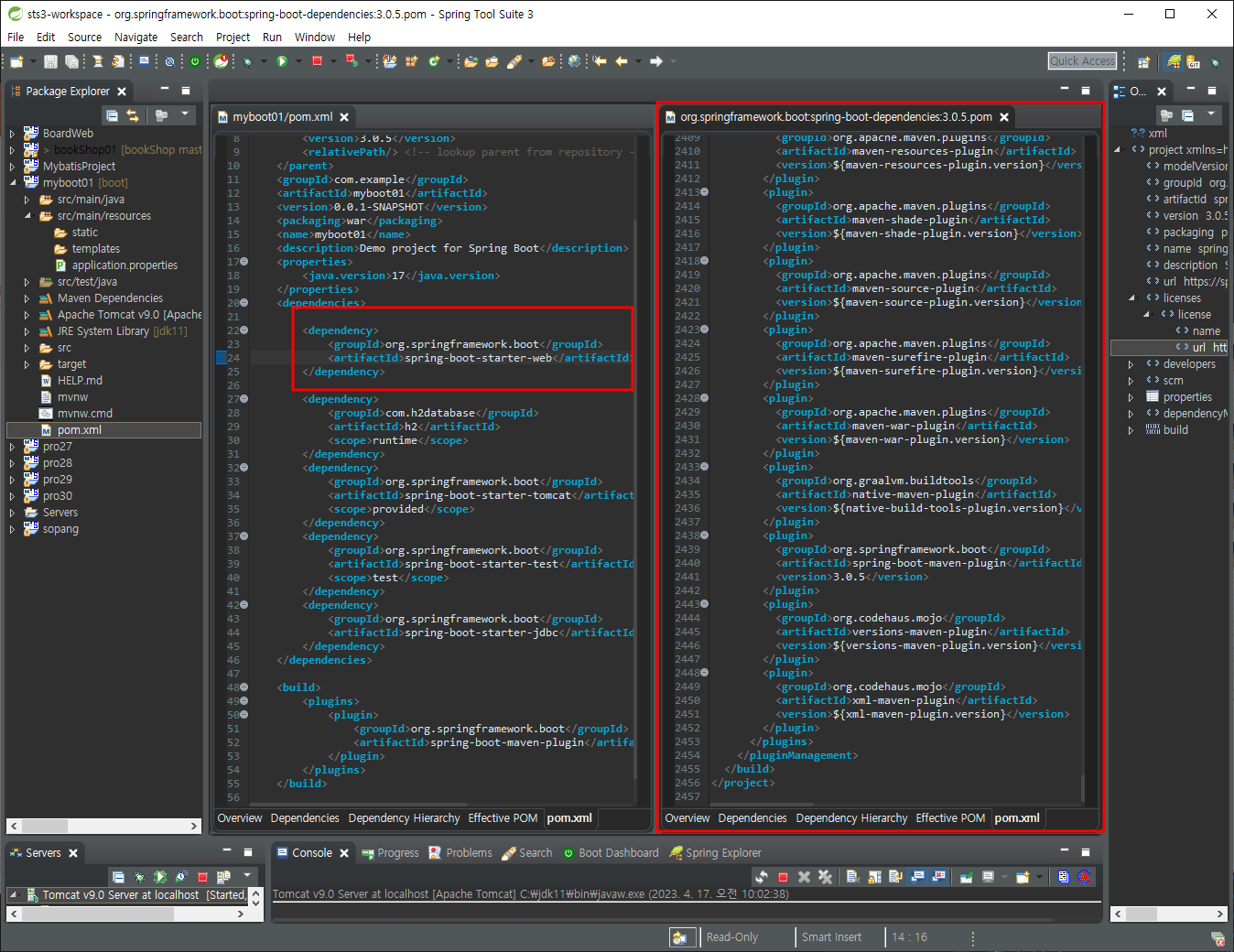The image size is (1234, 952).
Task: Toggle Pin Console button
Action: (x=967, y=877)
